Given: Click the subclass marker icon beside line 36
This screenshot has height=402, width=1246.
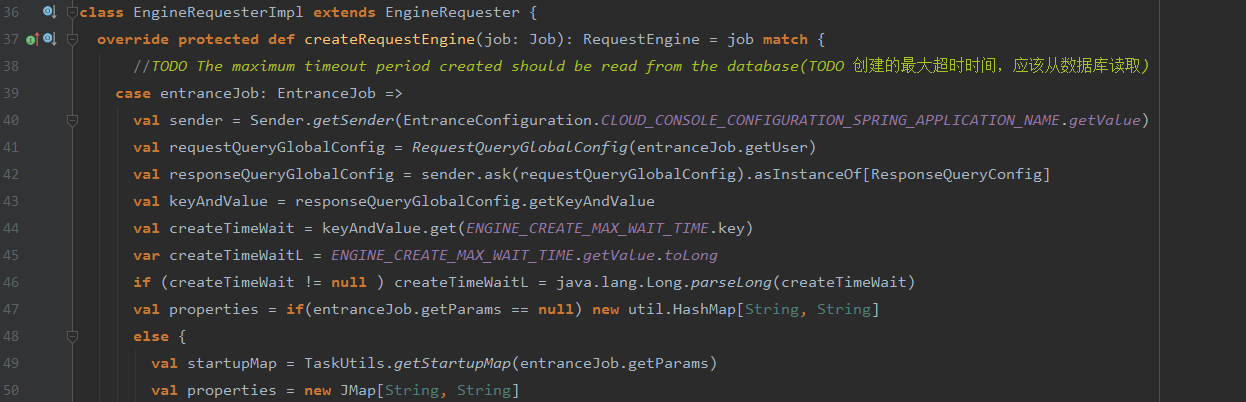Looking at the screenshot, I should pyautogui.click(x=48, y=13).
